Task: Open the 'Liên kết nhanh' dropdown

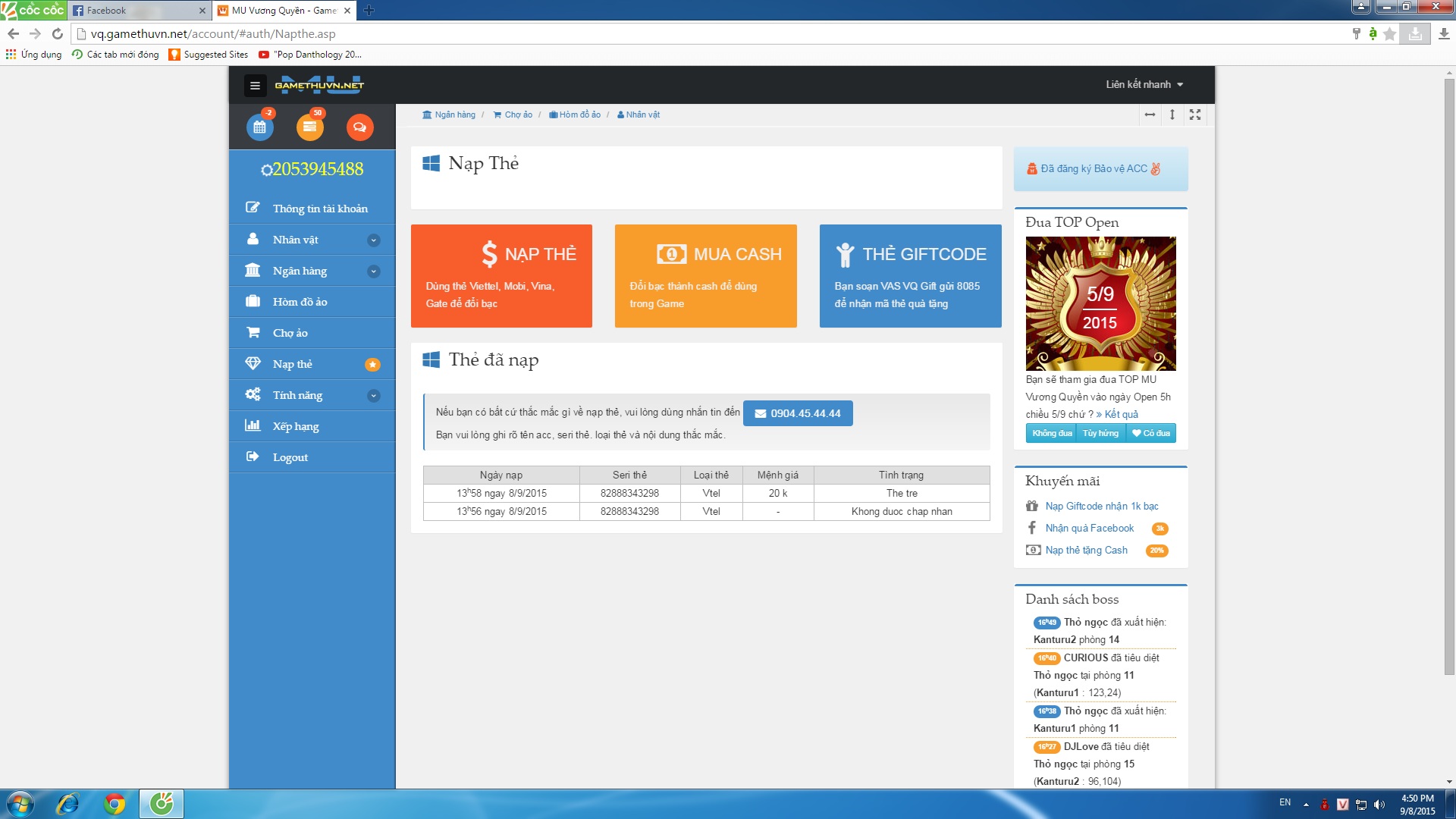Action: 1144,84
